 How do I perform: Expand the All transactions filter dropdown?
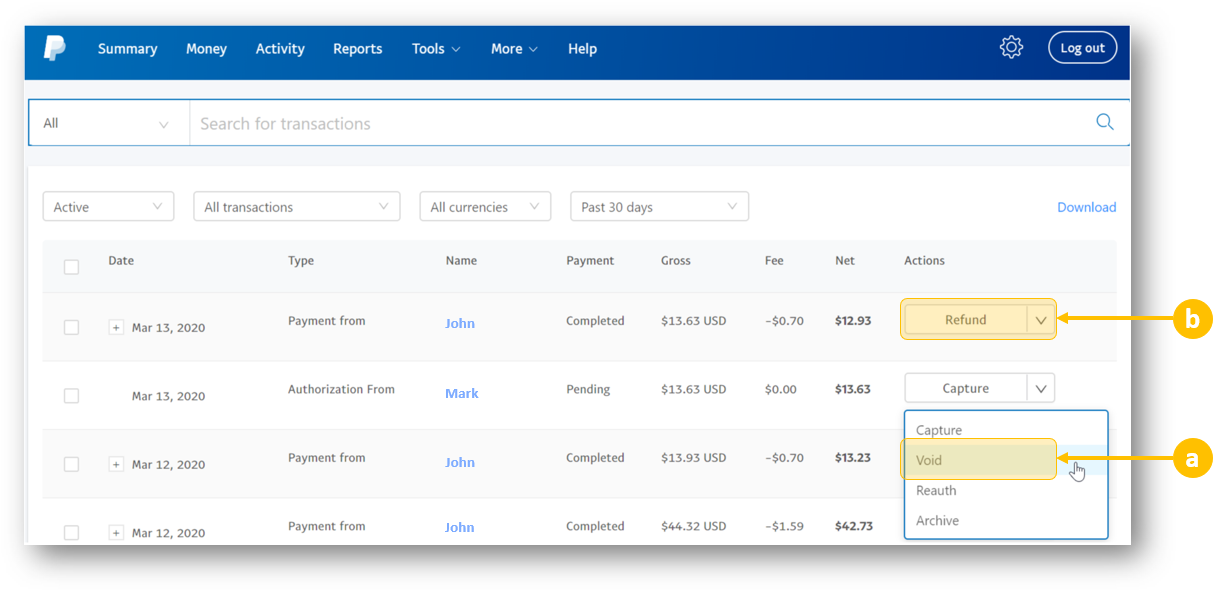[x=296, y=207]
